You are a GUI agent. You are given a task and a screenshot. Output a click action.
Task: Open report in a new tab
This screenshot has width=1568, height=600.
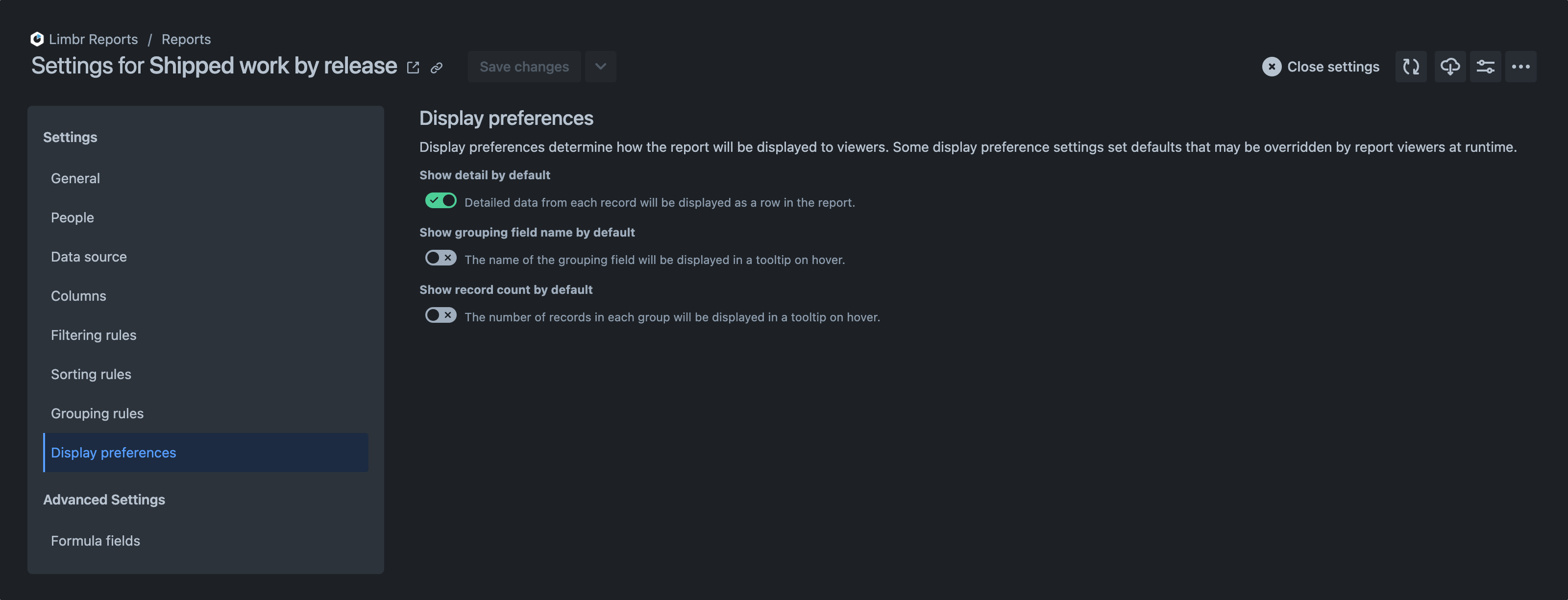413,67
